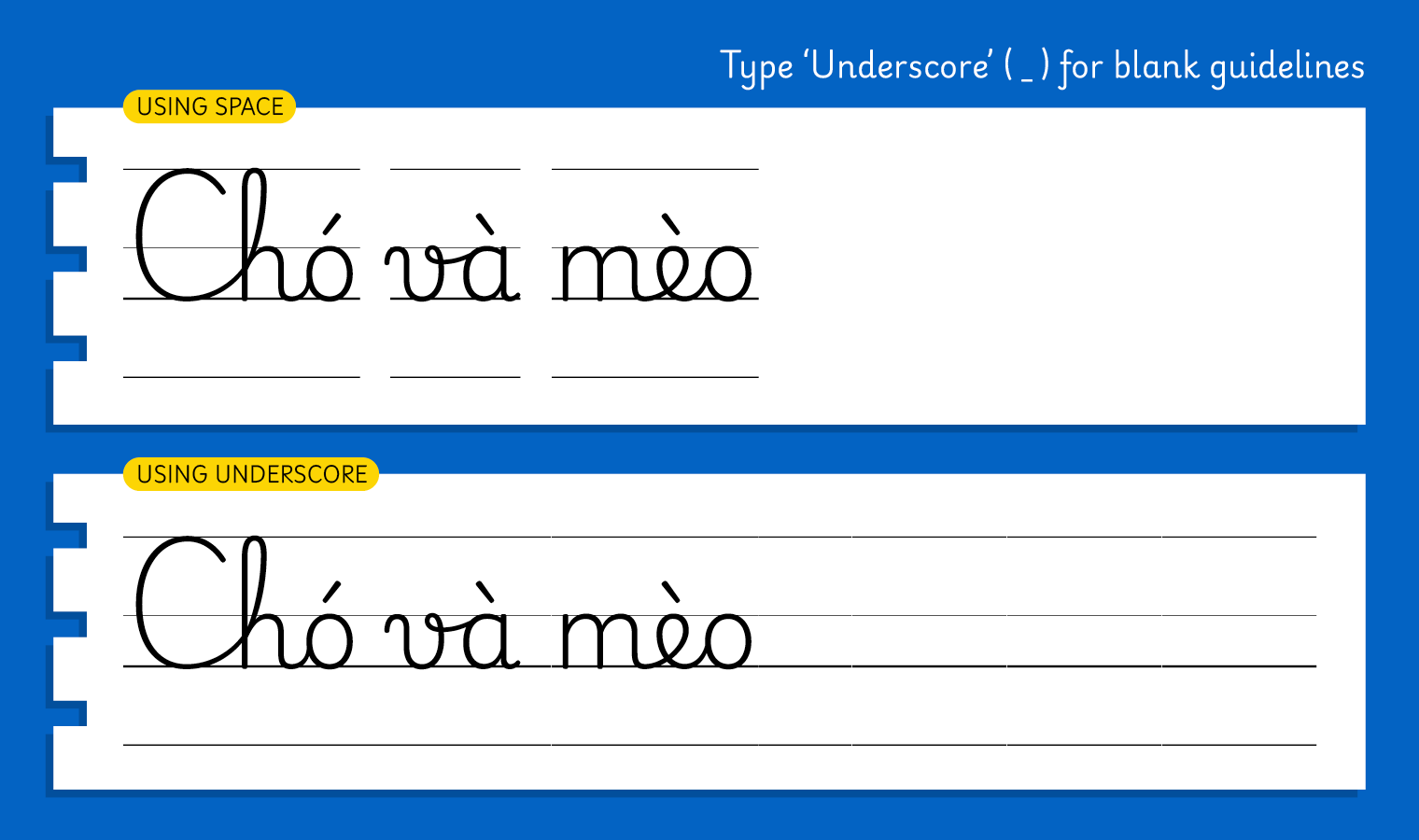1419x840 pixels.
Task: Select 'và' in the USING UNDERSCORE panel
Action: click(454, 632)
